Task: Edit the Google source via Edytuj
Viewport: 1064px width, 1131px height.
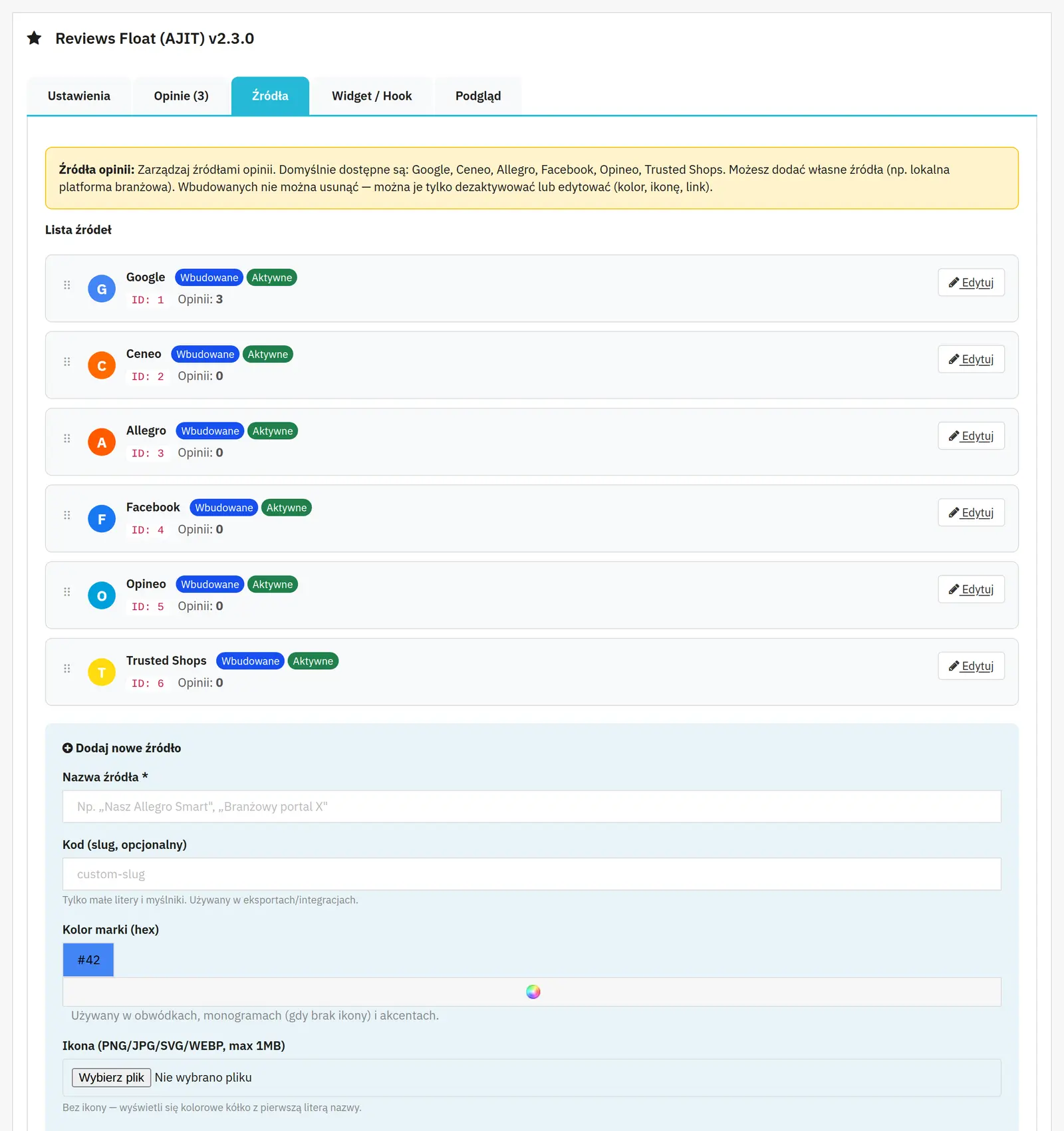Action: tap(971, 283)
